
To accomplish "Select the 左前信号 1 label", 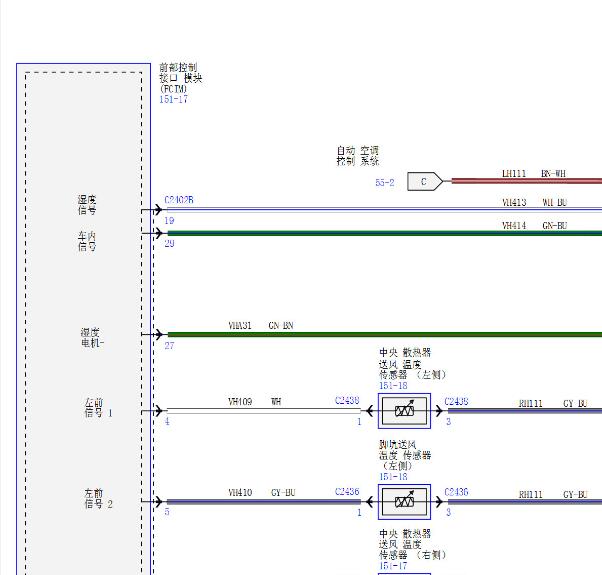I will coord(98,408).
